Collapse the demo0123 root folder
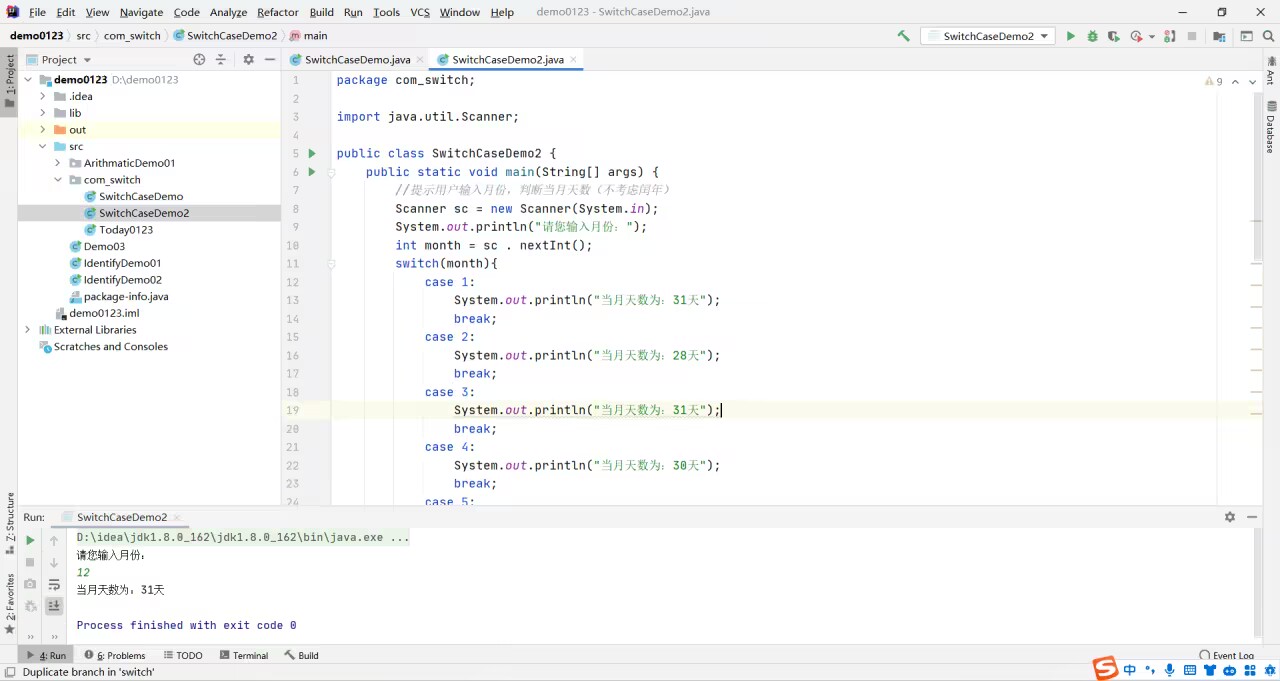 [27, 79]
